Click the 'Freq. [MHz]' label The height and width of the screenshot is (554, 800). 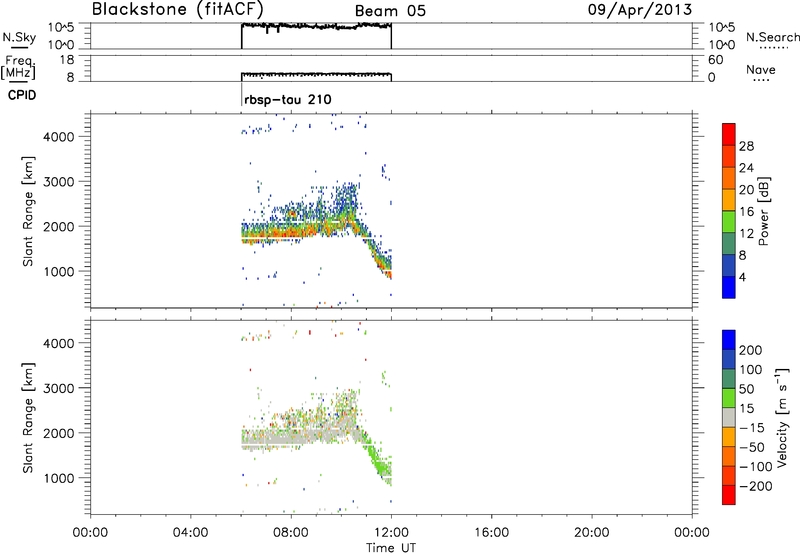coord(18,68)
